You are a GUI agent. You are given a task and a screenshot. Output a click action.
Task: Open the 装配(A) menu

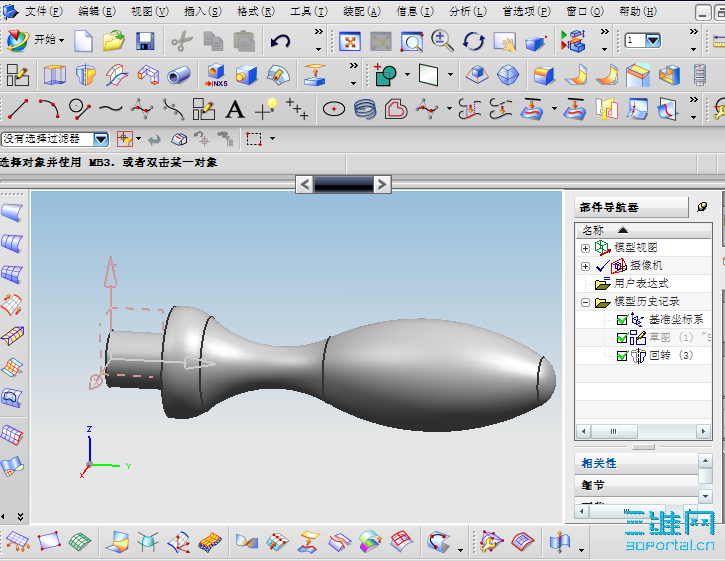tap(362, 12)
